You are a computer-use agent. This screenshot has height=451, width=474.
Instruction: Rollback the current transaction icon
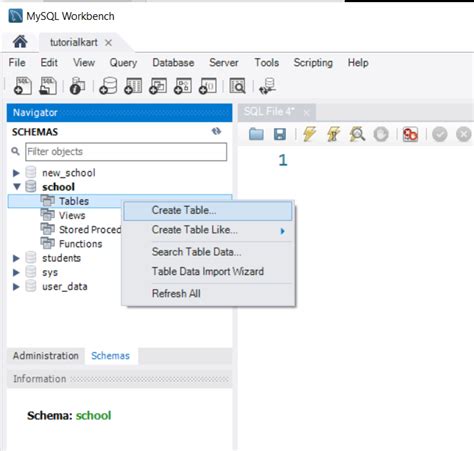(x=464, y=135)
